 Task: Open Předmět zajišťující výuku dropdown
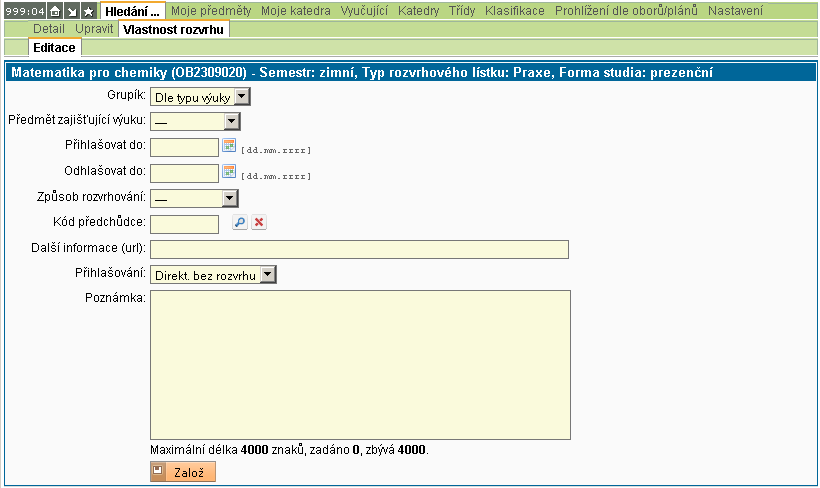pyautogui.click(x=231, y=121)
